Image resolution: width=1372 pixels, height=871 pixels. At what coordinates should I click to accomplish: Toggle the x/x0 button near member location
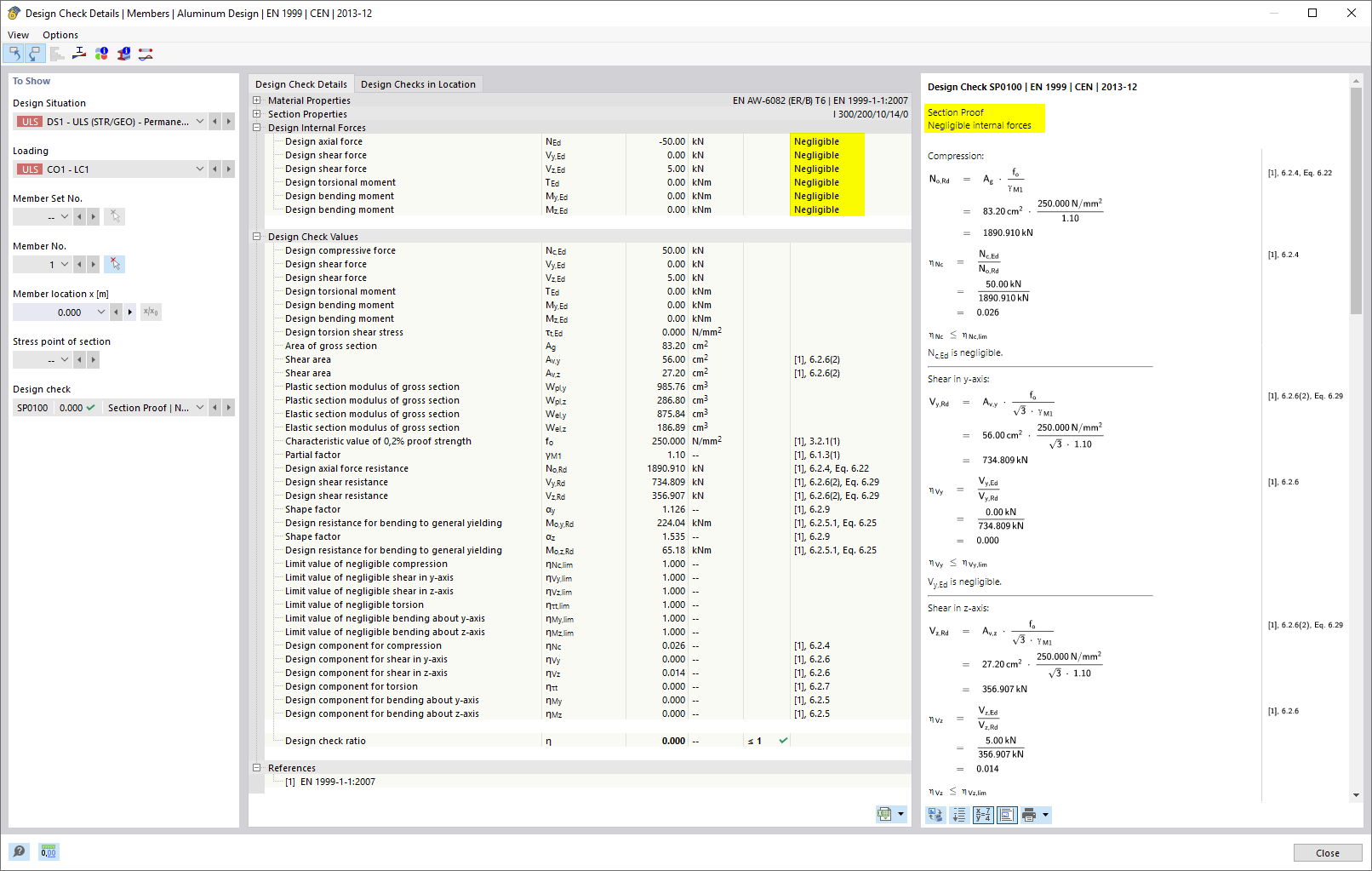pos(151,312)
